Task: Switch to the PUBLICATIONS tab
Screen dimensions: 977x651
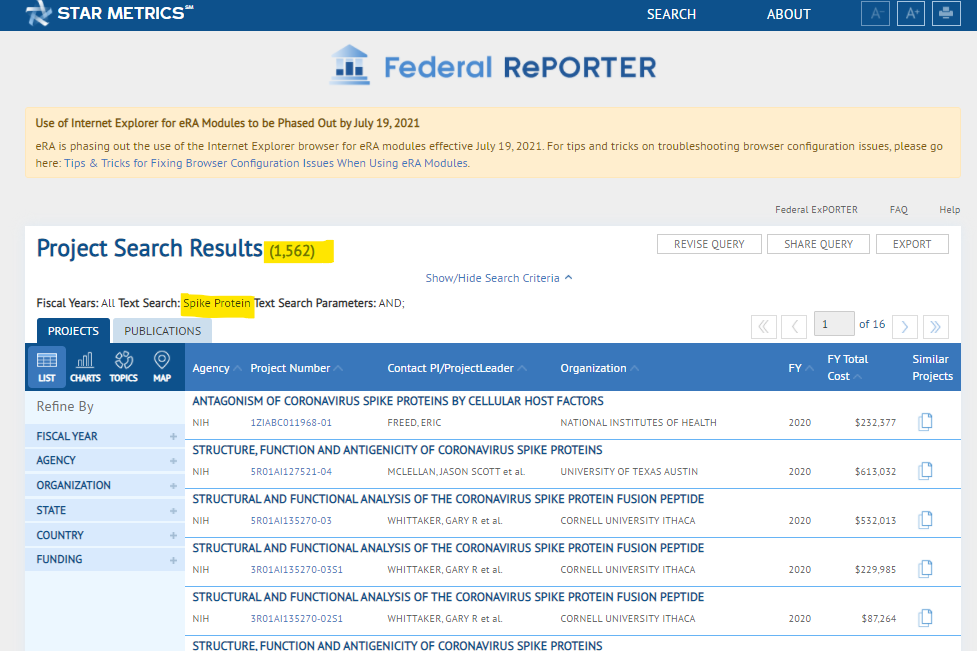Action: [x=163, y=331]
